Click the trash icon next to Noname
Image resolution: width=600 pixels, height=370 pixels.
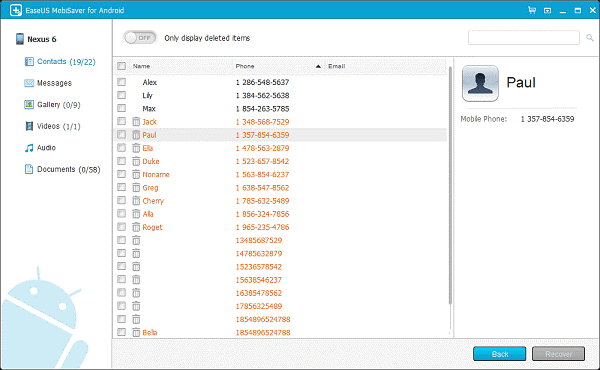point(136,174)
